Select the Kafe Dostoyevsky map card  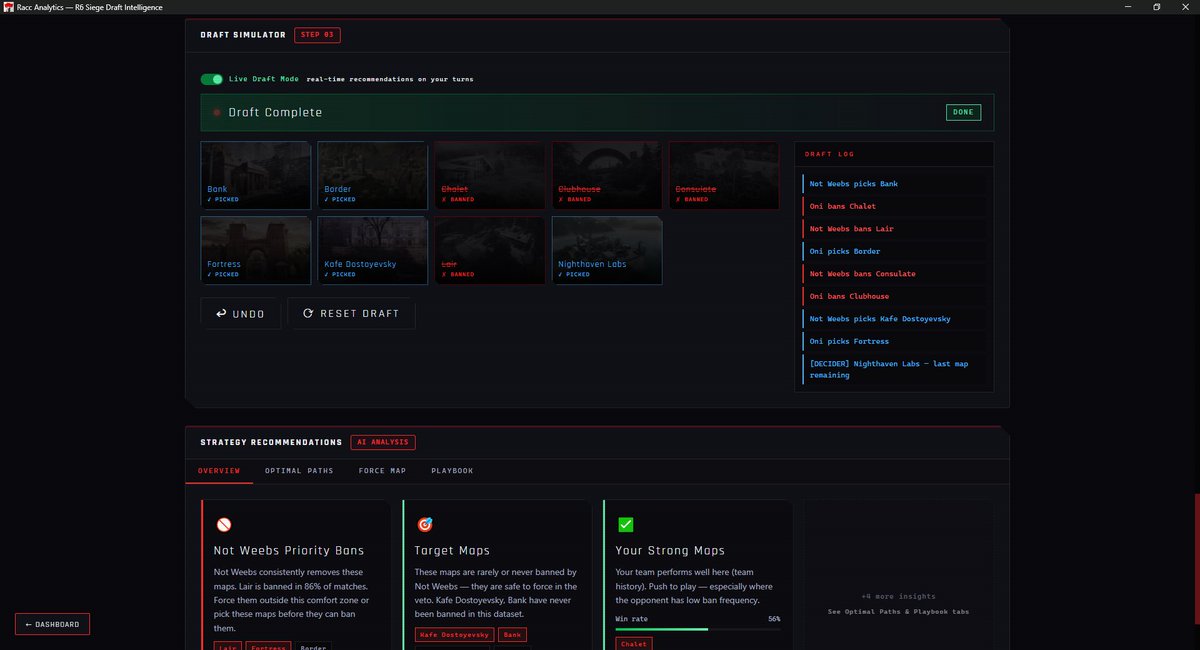click(x=373, y=251)
